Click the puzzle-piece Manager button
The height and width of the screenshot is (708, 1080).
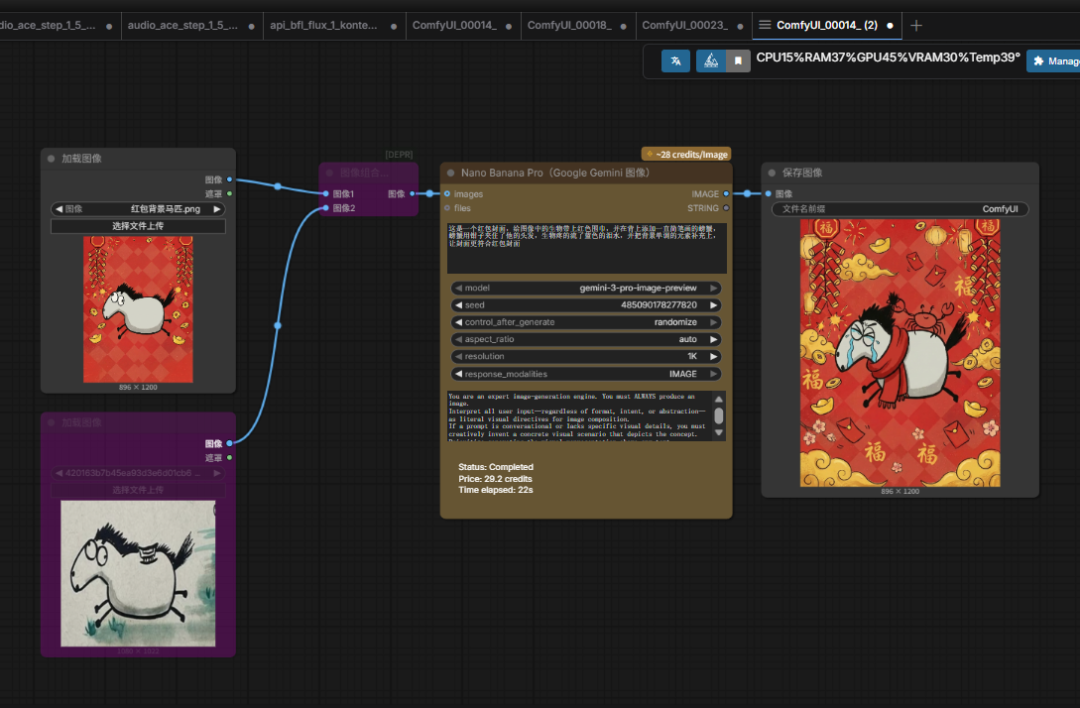1052,61
